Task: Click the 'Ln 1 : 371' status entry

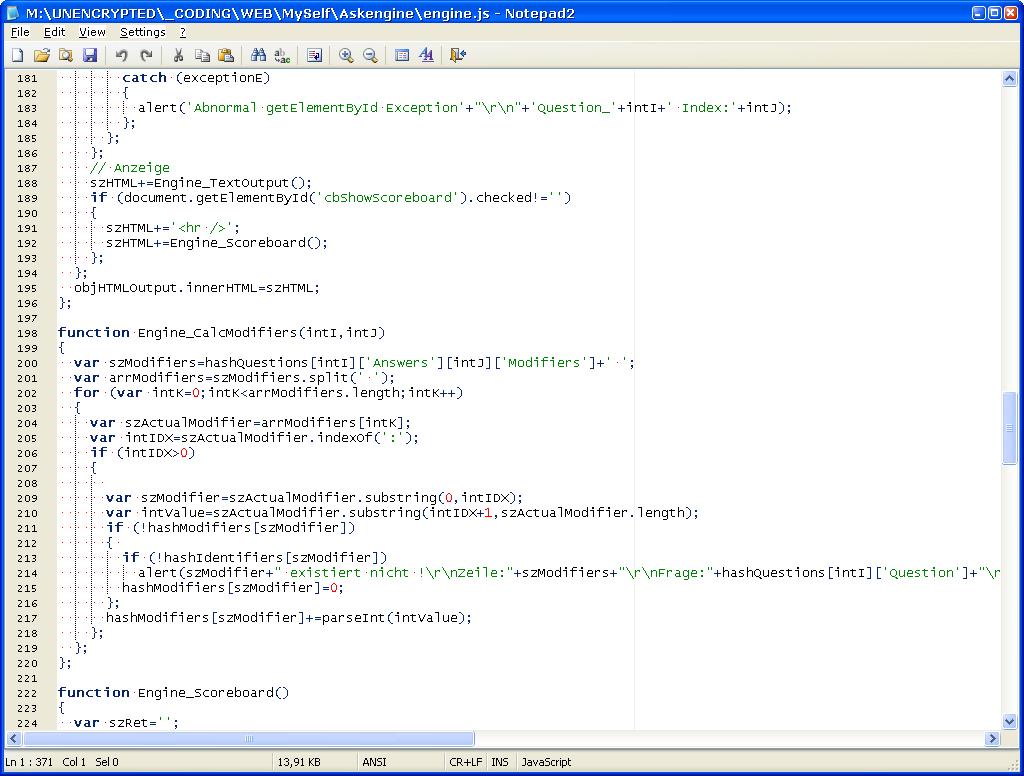Action: point(29,762)
